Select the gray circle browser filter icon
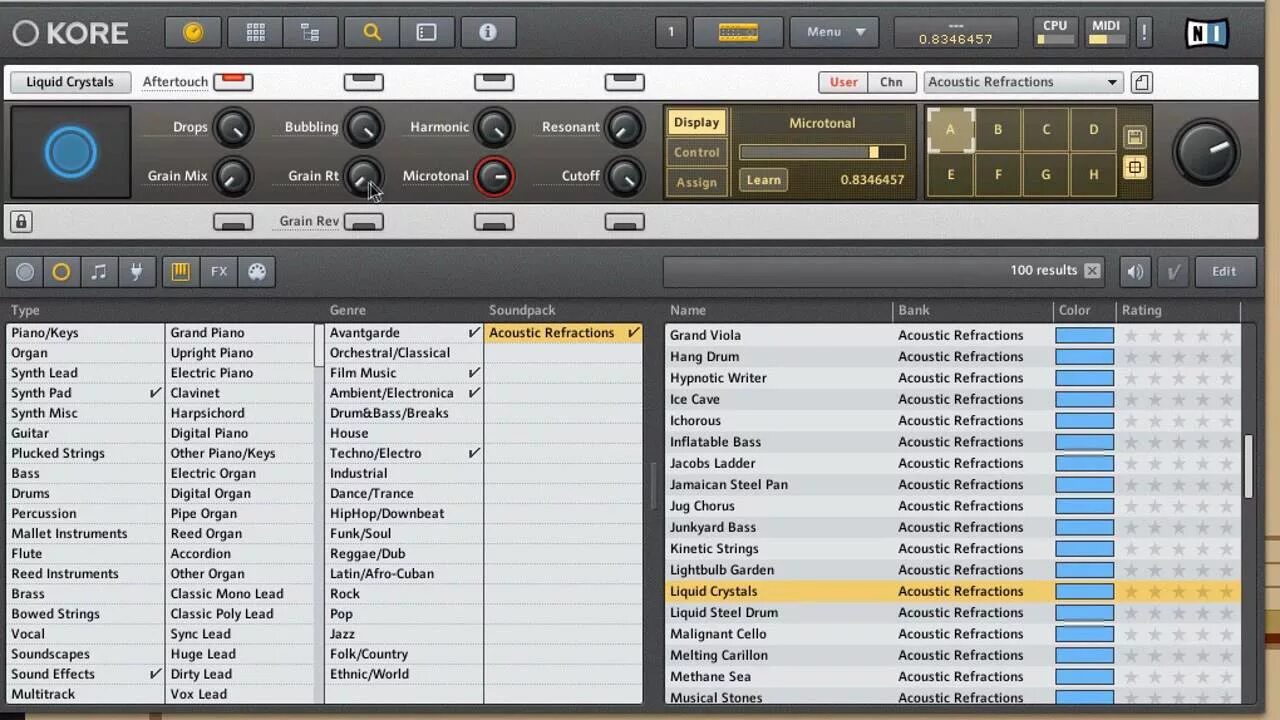 pyautogui.click(x=25, y=271)
